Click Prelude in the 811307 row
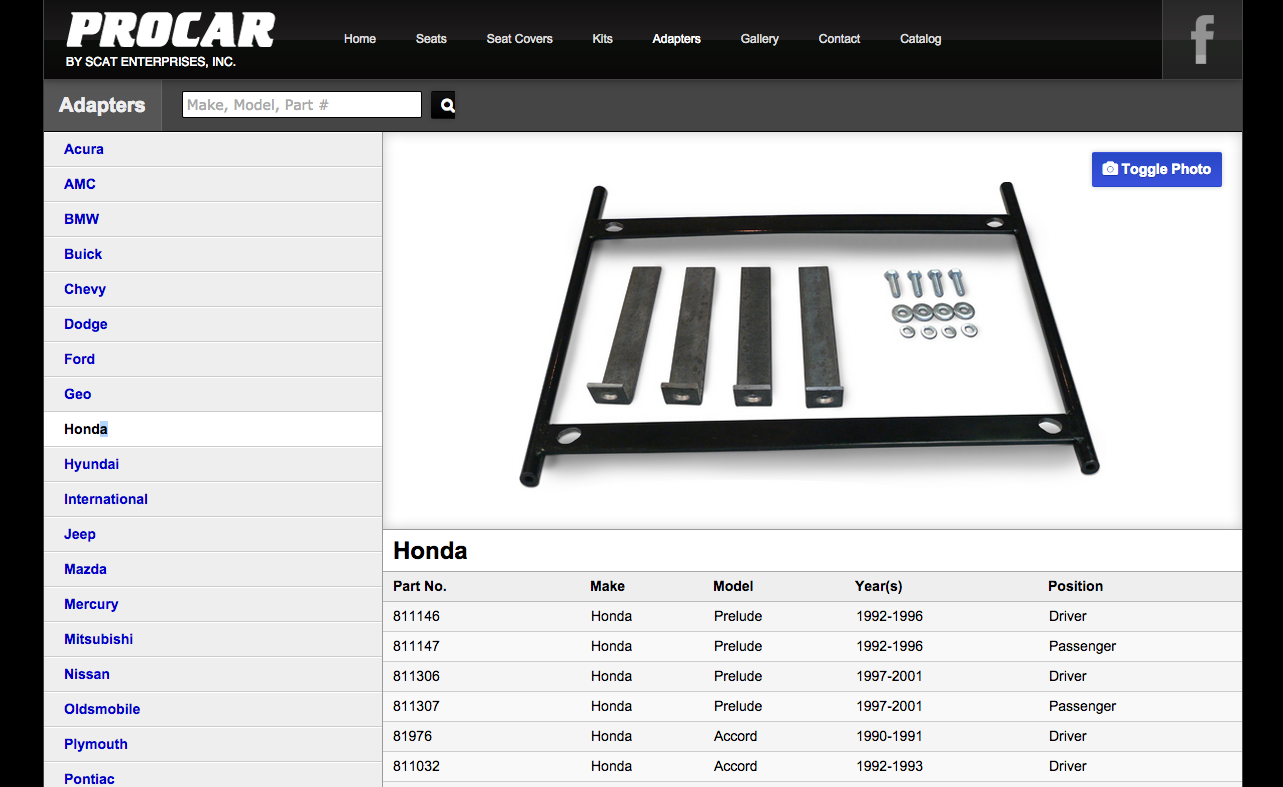The width and height of the screenshot is (1283, 787). pos(738,706)
